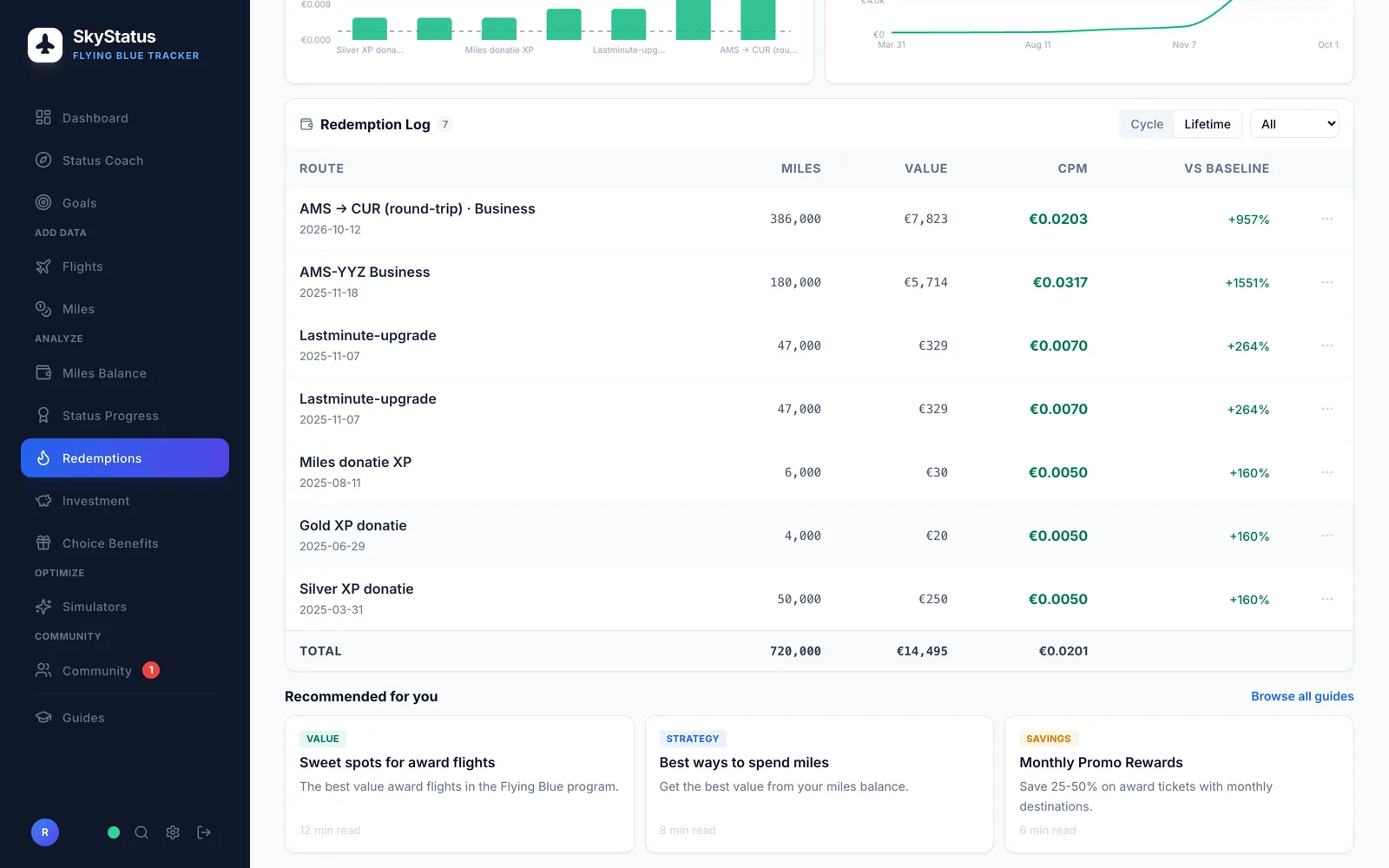
Task: Sort by ROUTE column header
Action: 321,168
